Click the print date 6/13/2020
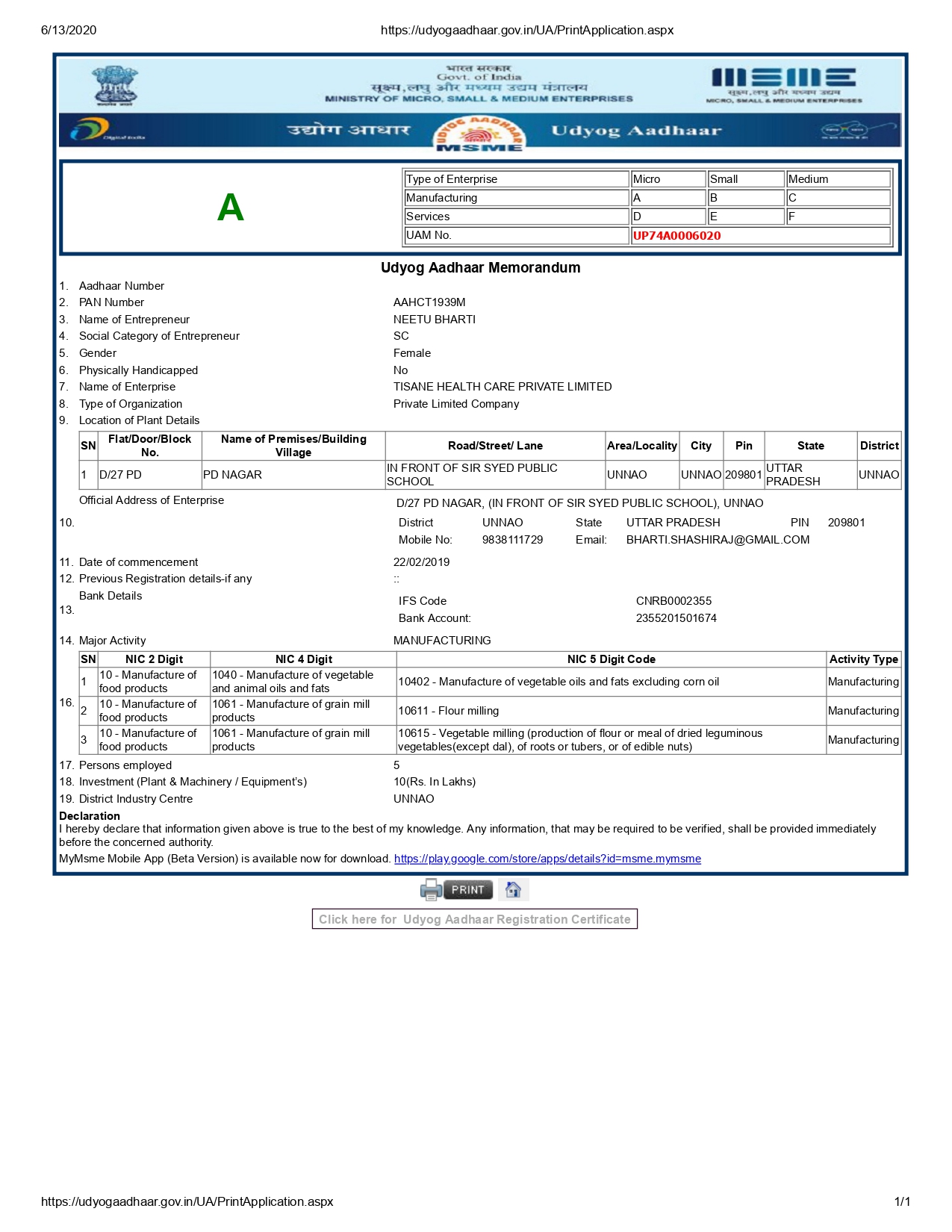 point(69,30)
